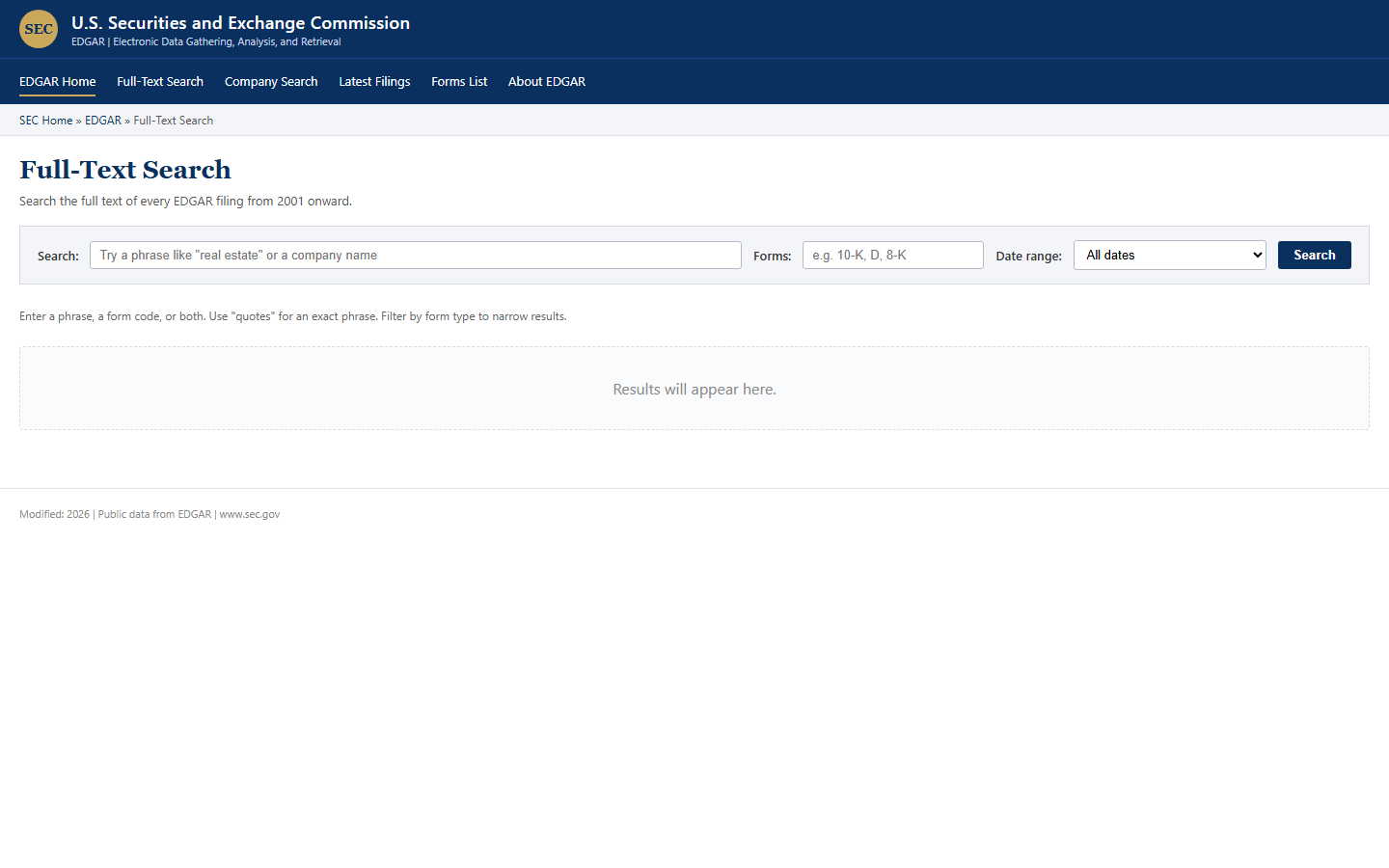Click the gold SEC seal logo

39,29
